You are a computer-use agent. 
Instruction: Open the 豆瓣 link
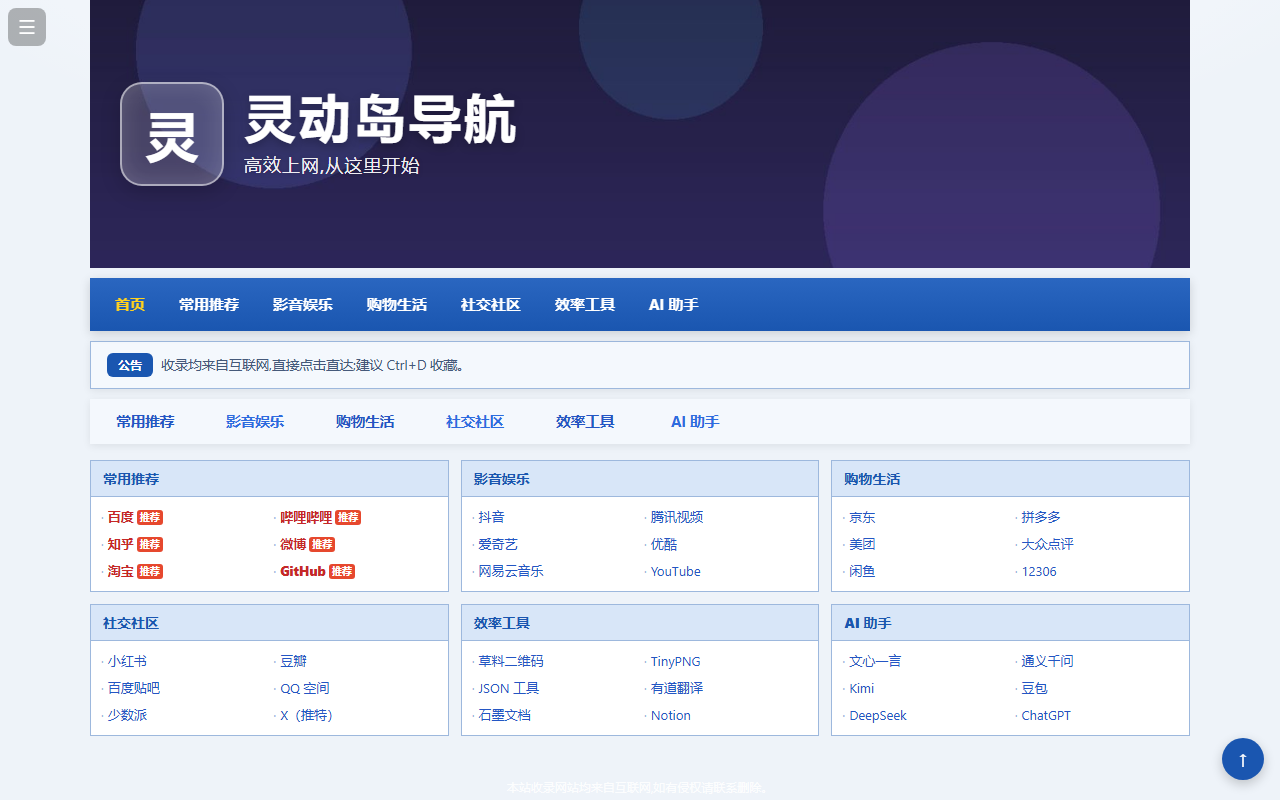(293, 661)
